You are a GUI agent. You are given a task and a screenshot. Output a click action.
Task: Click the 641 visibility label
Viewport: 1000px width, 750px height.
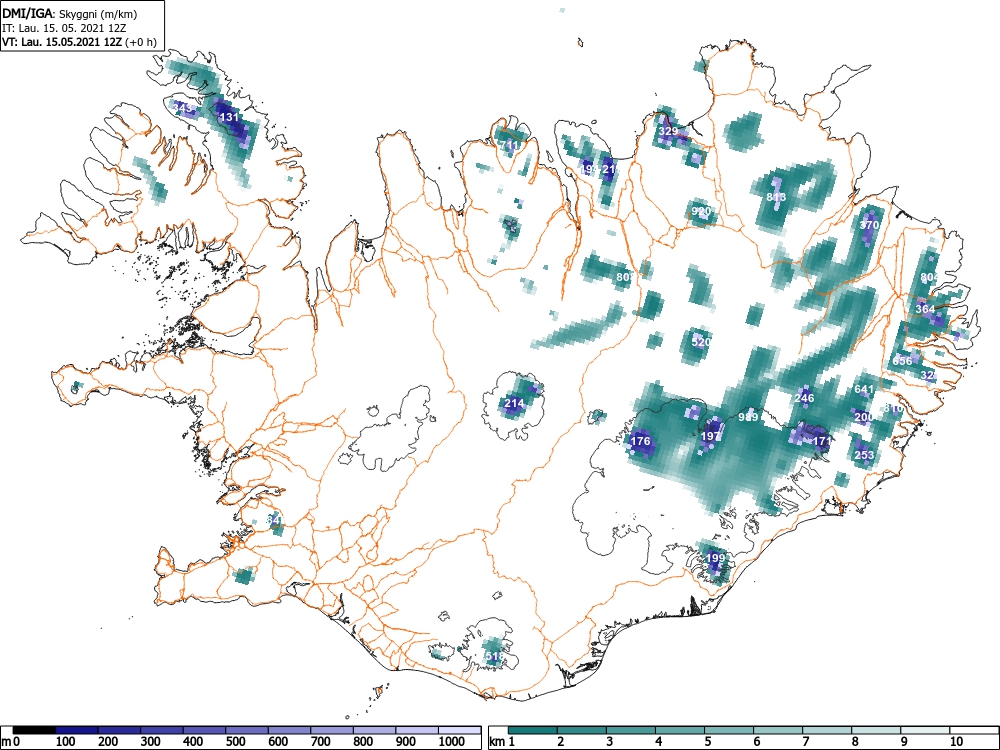pyautogui.click(x=864, y=389)
